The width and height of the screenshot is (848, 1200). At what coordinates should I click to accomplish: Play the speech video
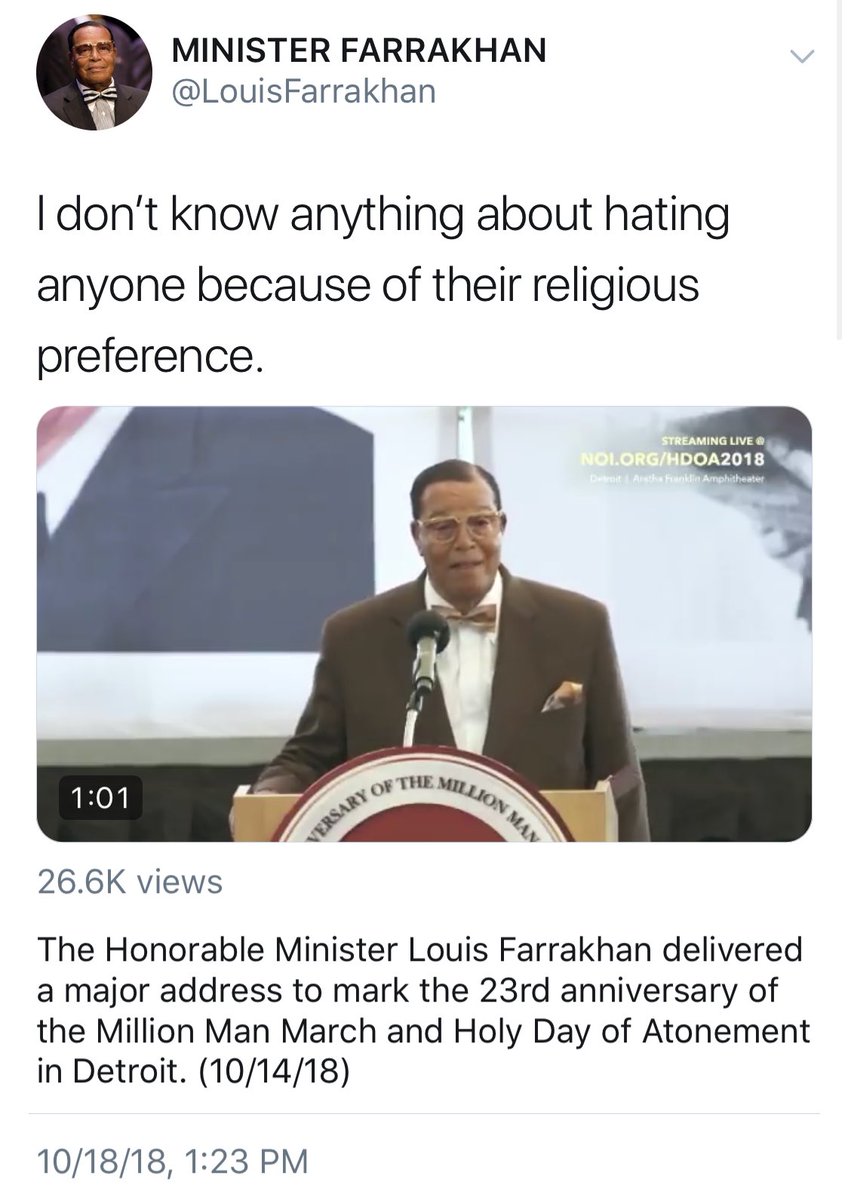[x=424, y=624]
